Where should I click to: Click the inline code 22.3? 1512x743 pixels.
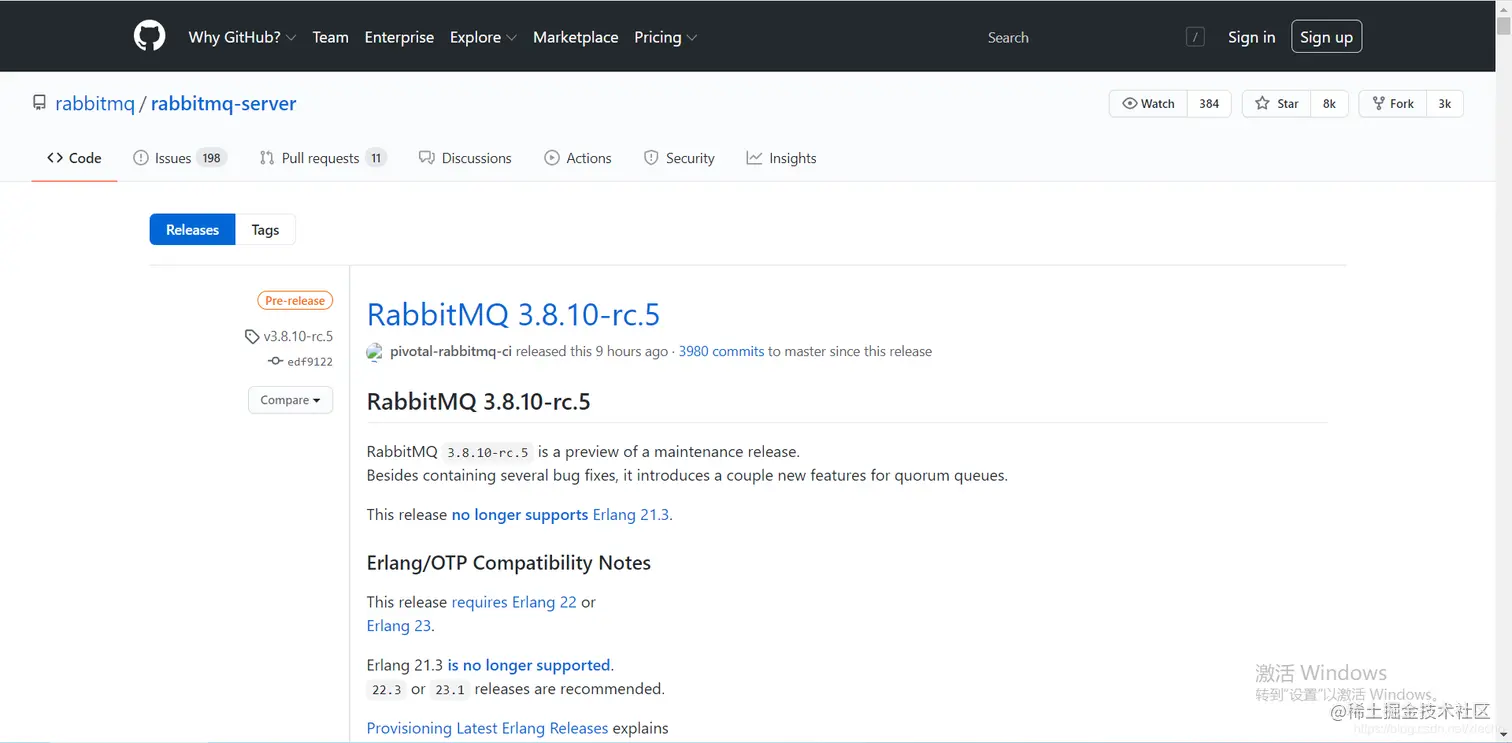387,690
